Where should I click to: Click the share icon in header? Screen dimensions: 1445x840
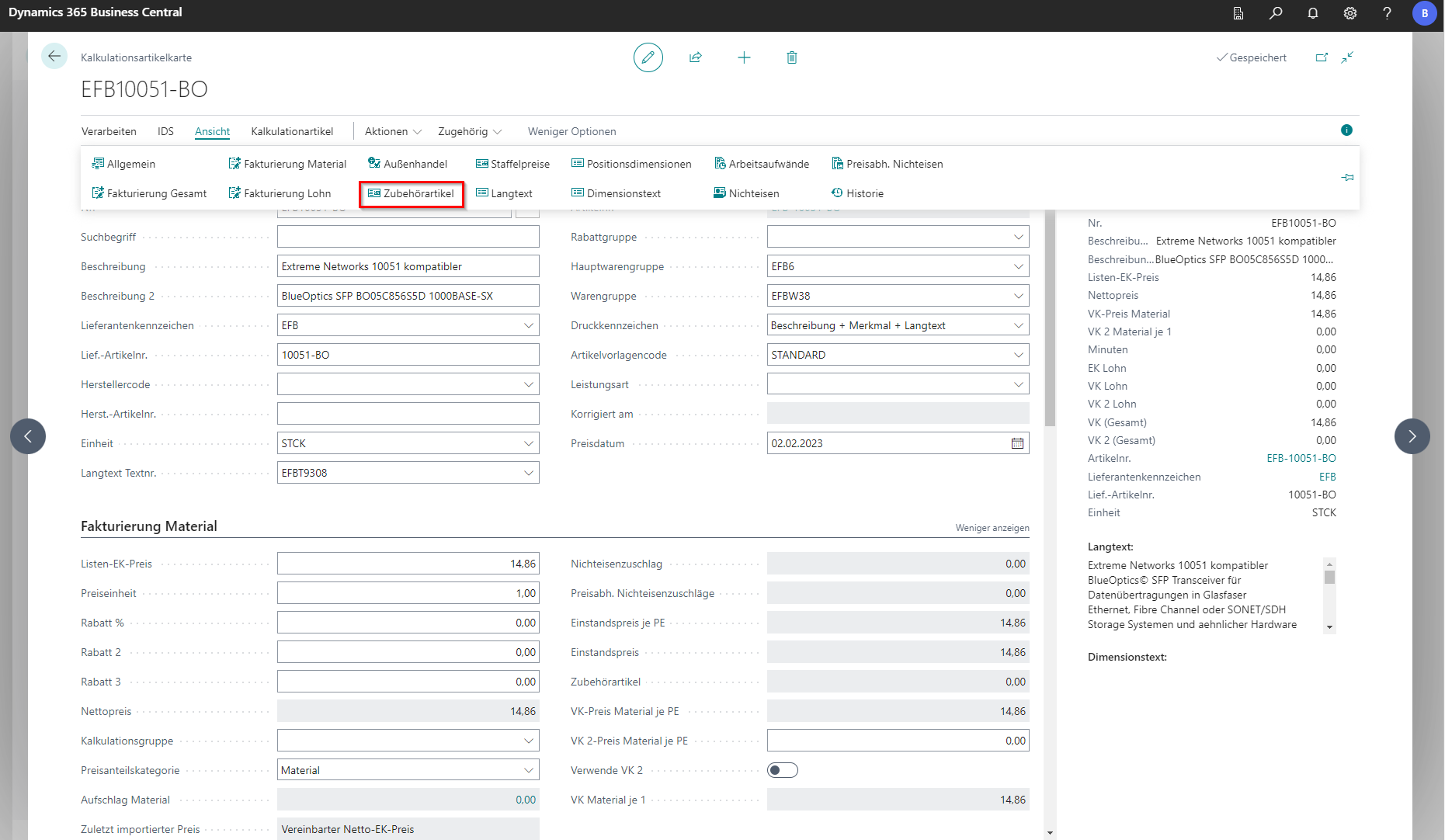coord(696,57)
